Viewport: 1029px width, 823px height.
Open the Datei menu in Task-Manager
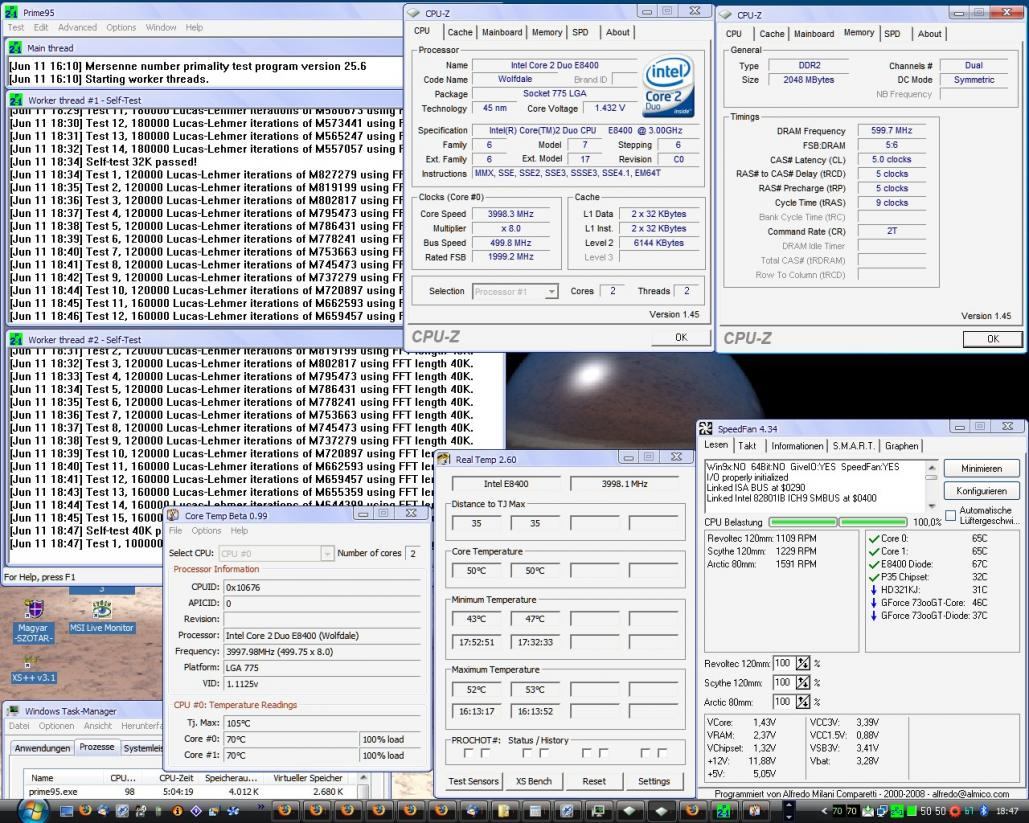pos(19,726)
